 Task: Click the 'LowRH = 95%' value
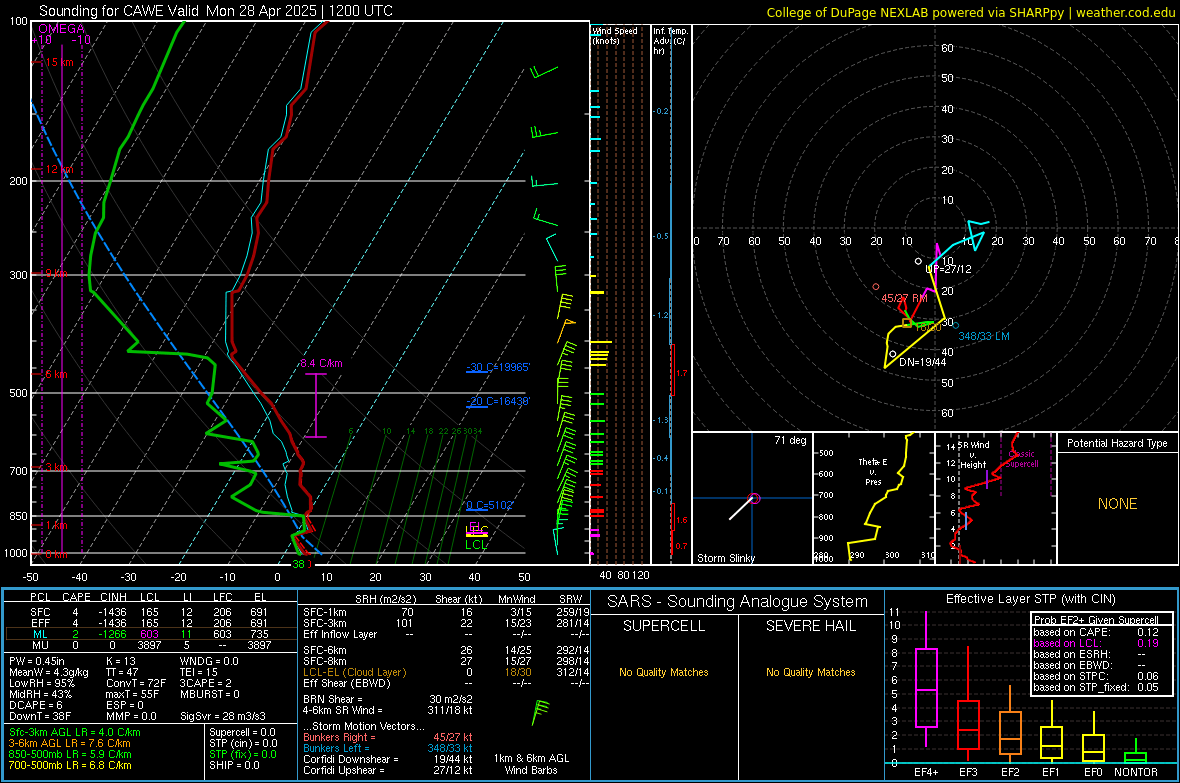(x=42, y=683)
